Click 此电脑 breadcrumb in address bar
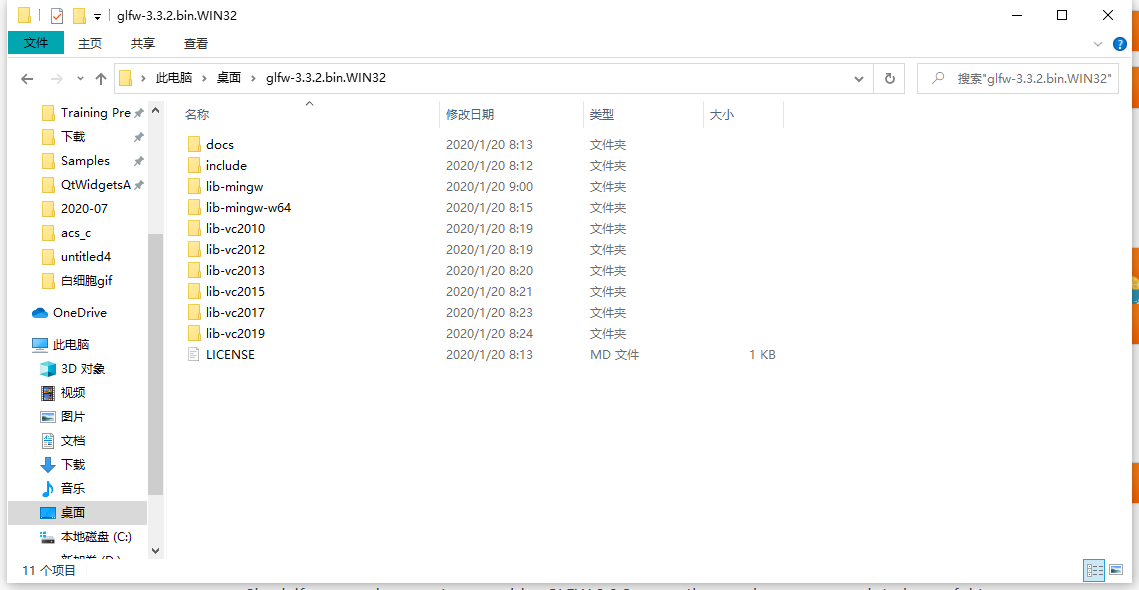This screenshot has height=590, width=1139. coord(174,78)
